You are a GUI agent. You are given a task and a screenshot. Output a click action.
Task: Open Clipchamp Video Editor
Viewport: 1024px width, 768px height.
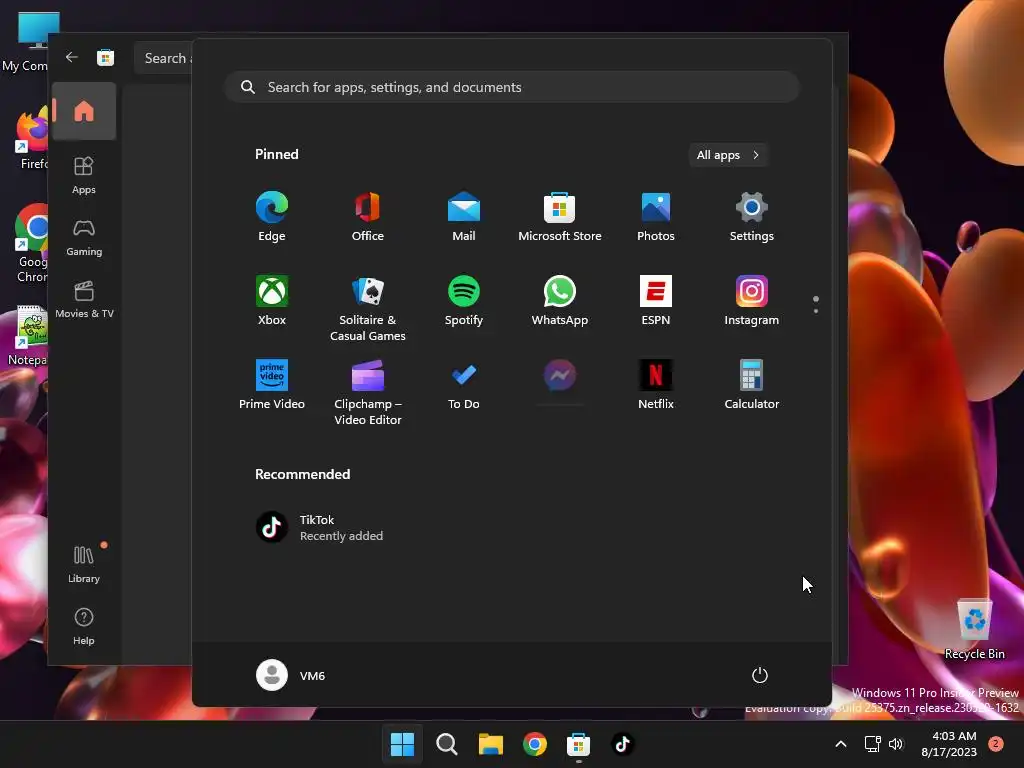pos(368,392)
